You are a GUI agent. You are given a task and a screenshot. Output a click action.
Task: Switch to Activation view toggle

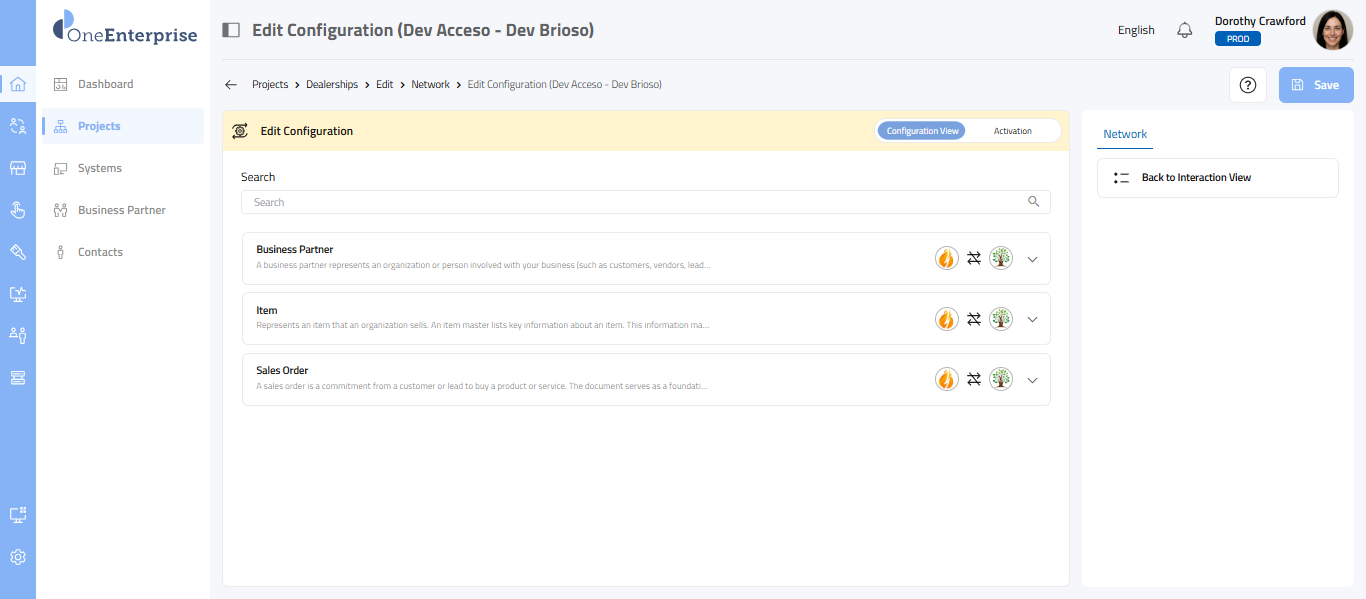click(x=1012, y=131)
